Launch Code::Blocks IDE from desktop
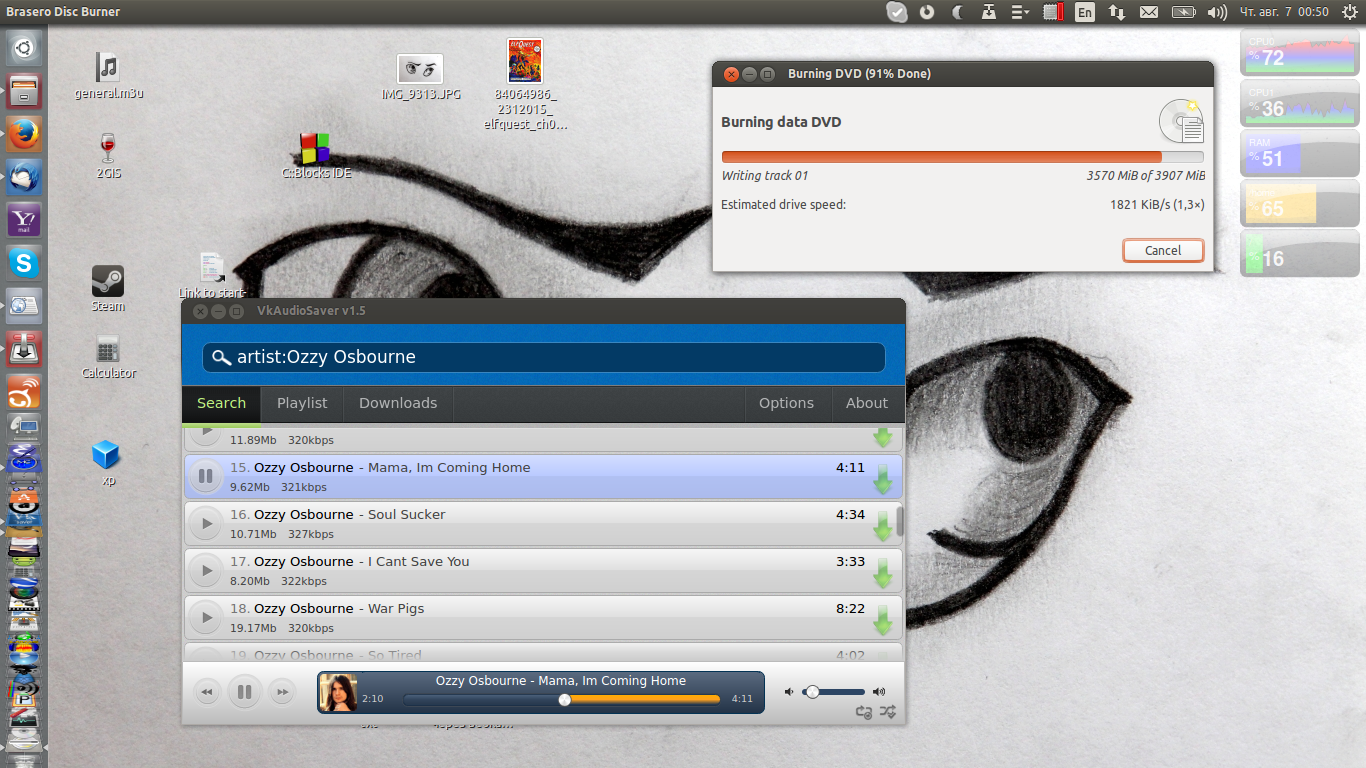The height and width of the screenshot is (768, 1366). point(316,156)
